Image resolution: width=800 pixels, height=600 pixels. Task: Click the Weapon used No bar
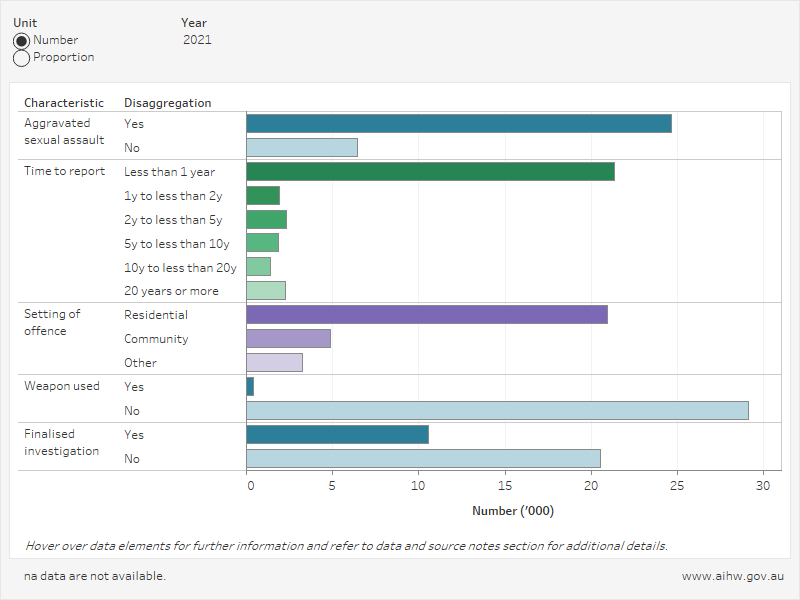497,411
